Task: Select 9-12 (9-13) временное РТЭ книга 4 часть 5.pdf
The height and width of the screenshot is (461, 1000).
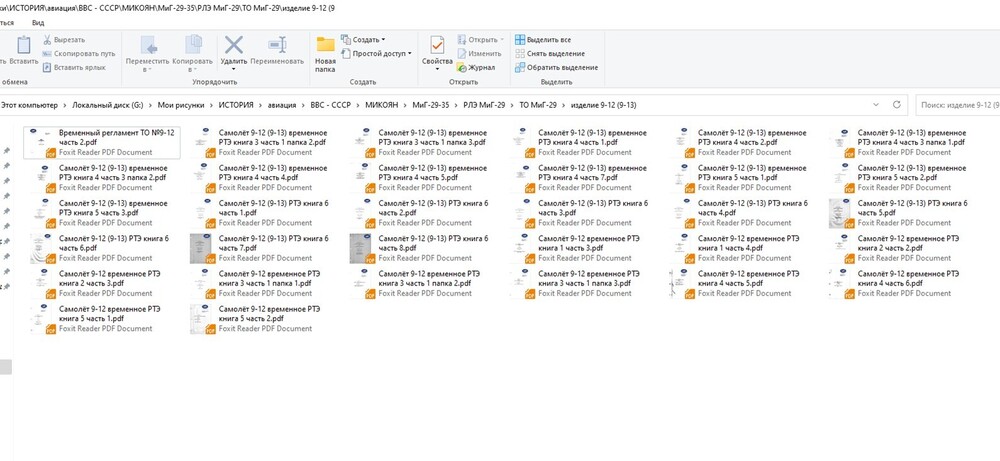Action: (422, 178)
